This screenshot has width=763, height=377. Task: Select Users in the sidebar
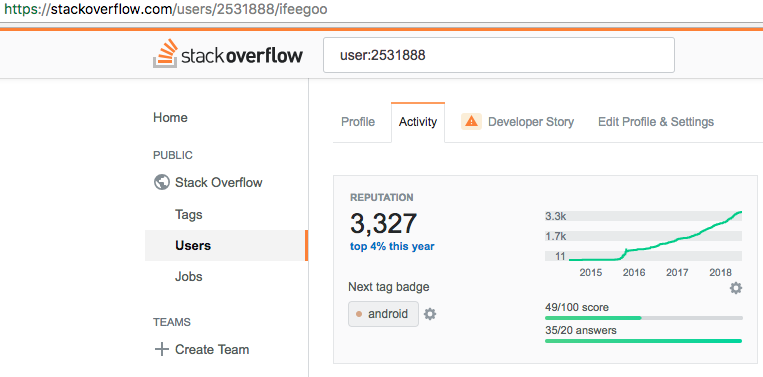point(226,245)
